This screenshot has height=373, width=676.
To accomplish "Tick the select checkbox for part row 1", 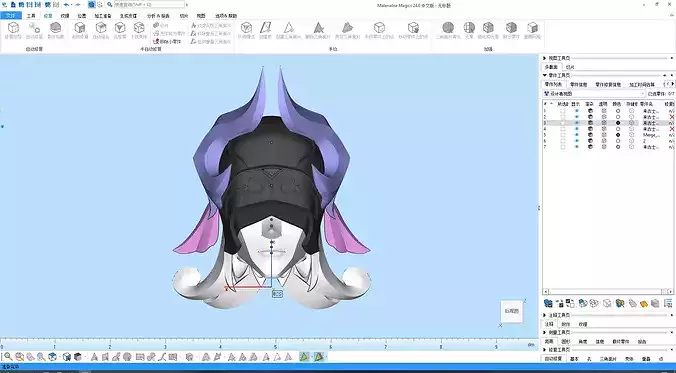I will (x=563, y=111).
